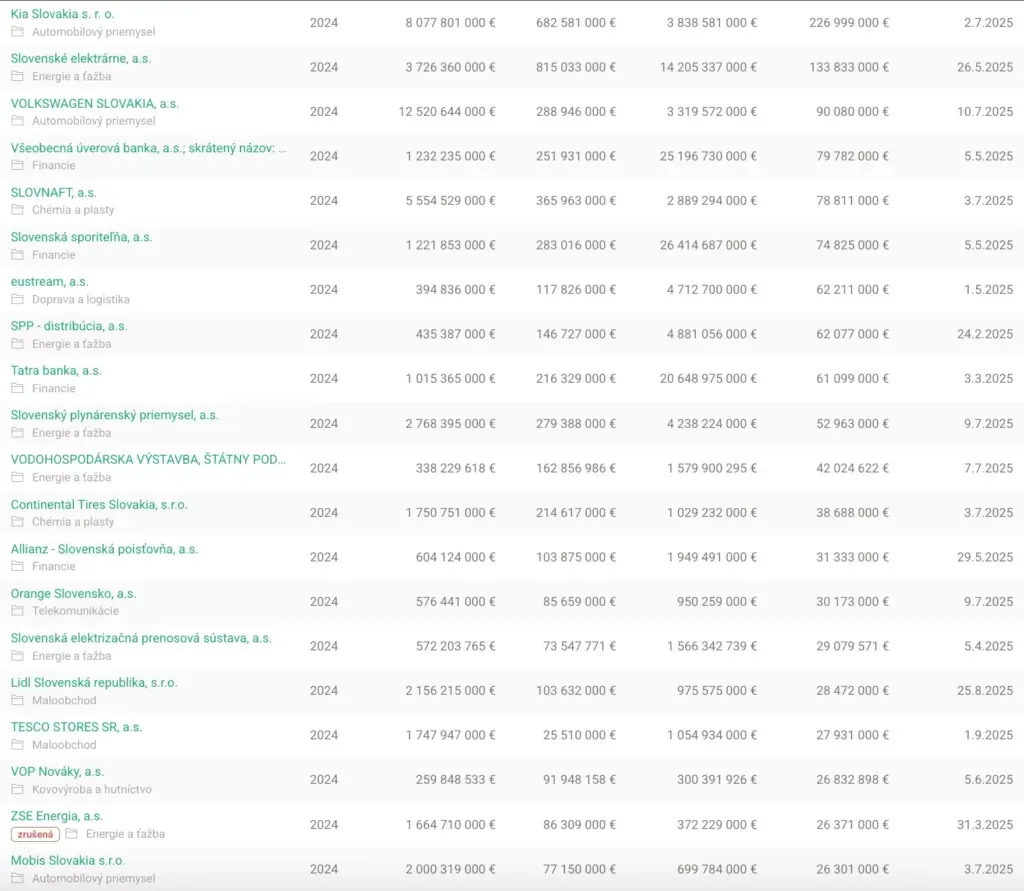Click folder icon under Mobis Slovakia
Viewport: 1024px width, 891px height.
18,878
